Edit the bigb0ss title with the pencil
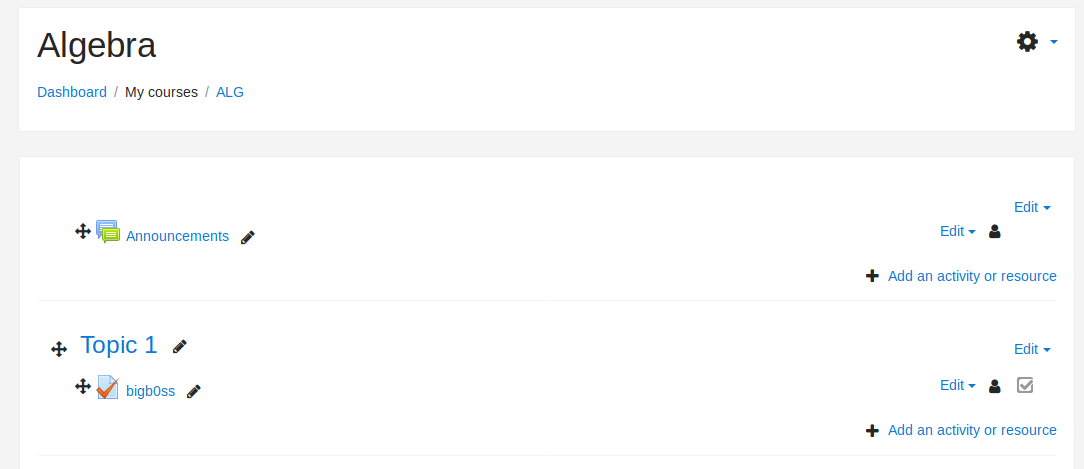 point(194,391)
